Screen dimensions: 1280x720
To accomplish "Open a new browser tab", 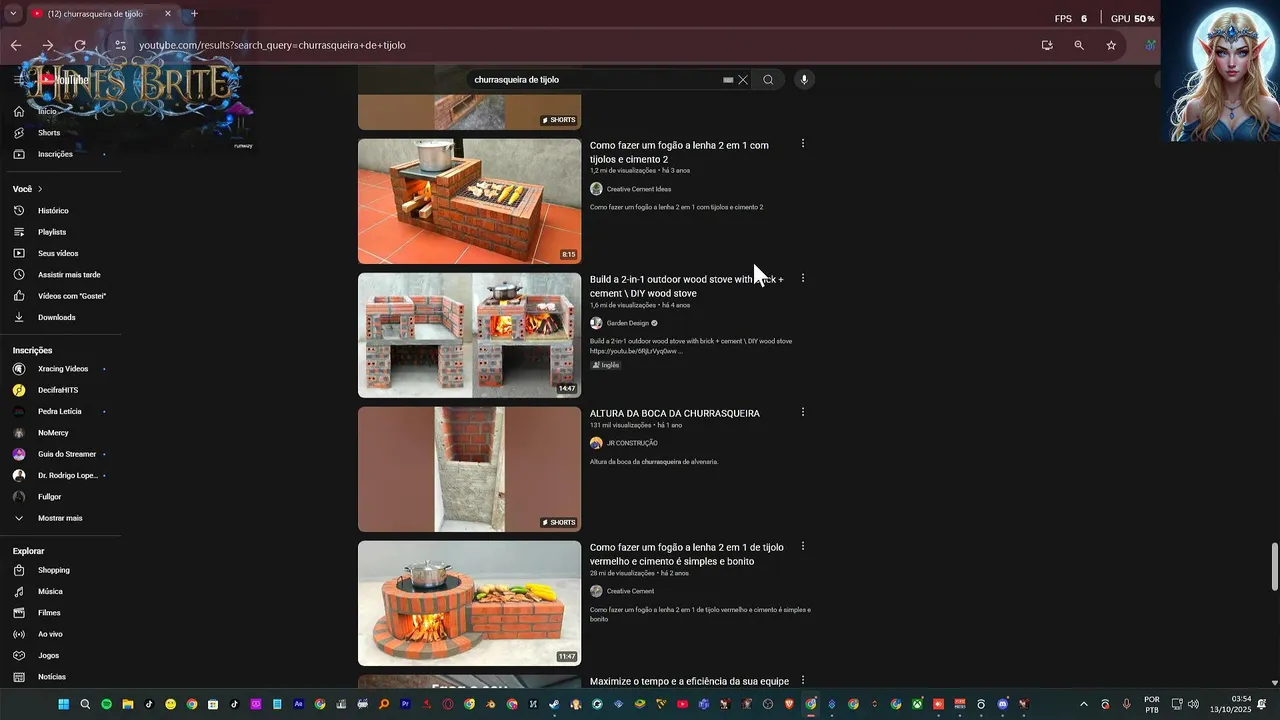I will 194,14.
